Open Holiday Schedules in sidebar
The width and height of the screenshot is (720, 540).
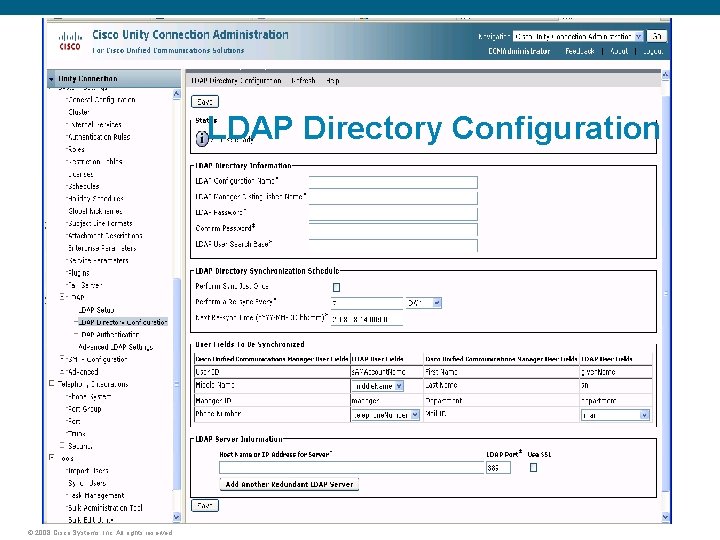click(x=96, y=199)
